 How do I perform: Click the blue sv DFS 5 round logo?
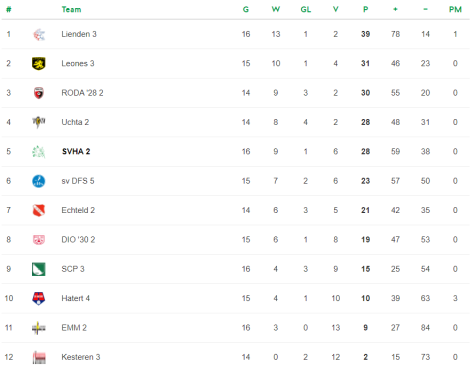[39, 181]
